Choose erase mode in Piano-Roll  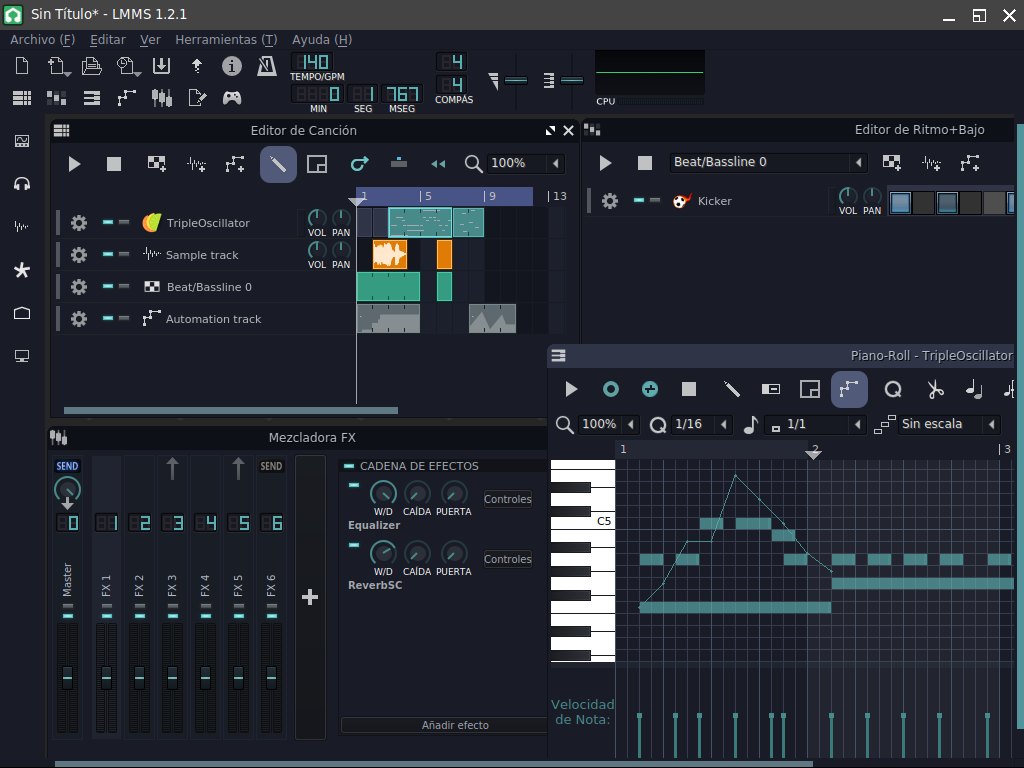pos(771,390)
